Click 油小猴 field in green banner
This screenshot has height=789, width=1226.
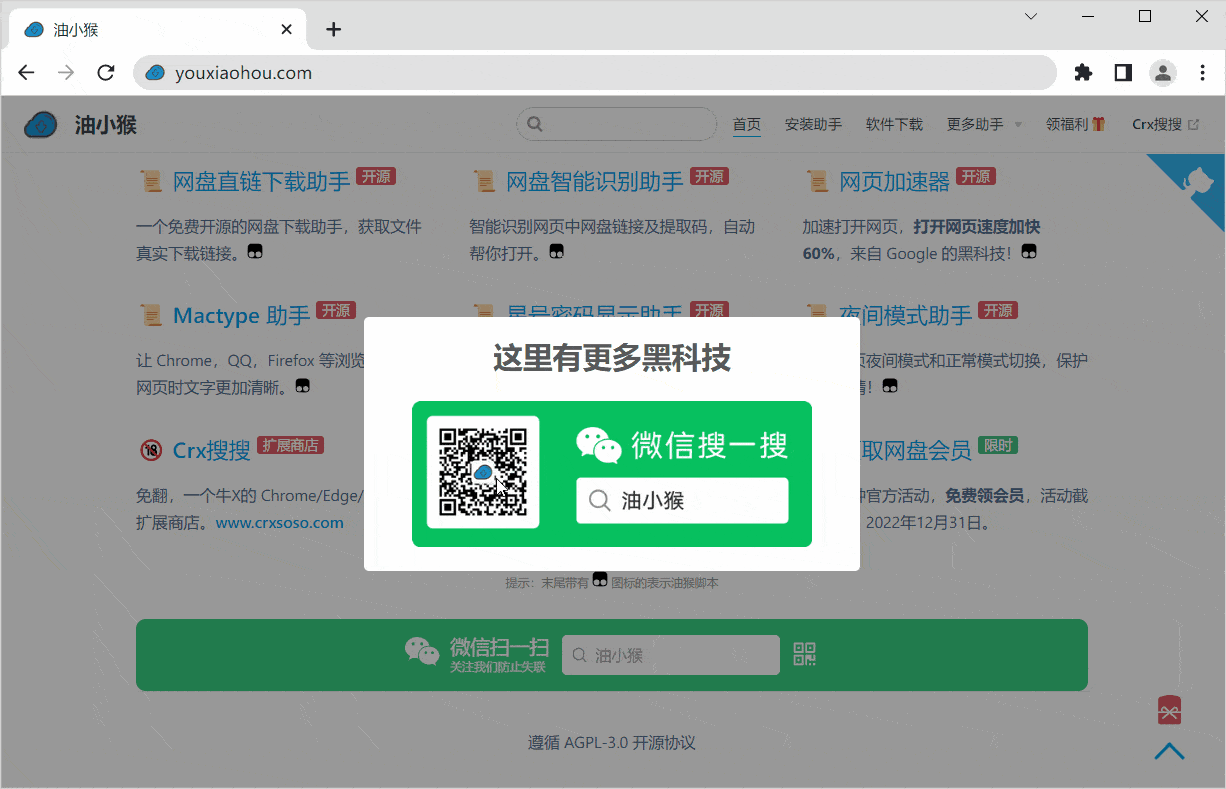coord(671,655)
